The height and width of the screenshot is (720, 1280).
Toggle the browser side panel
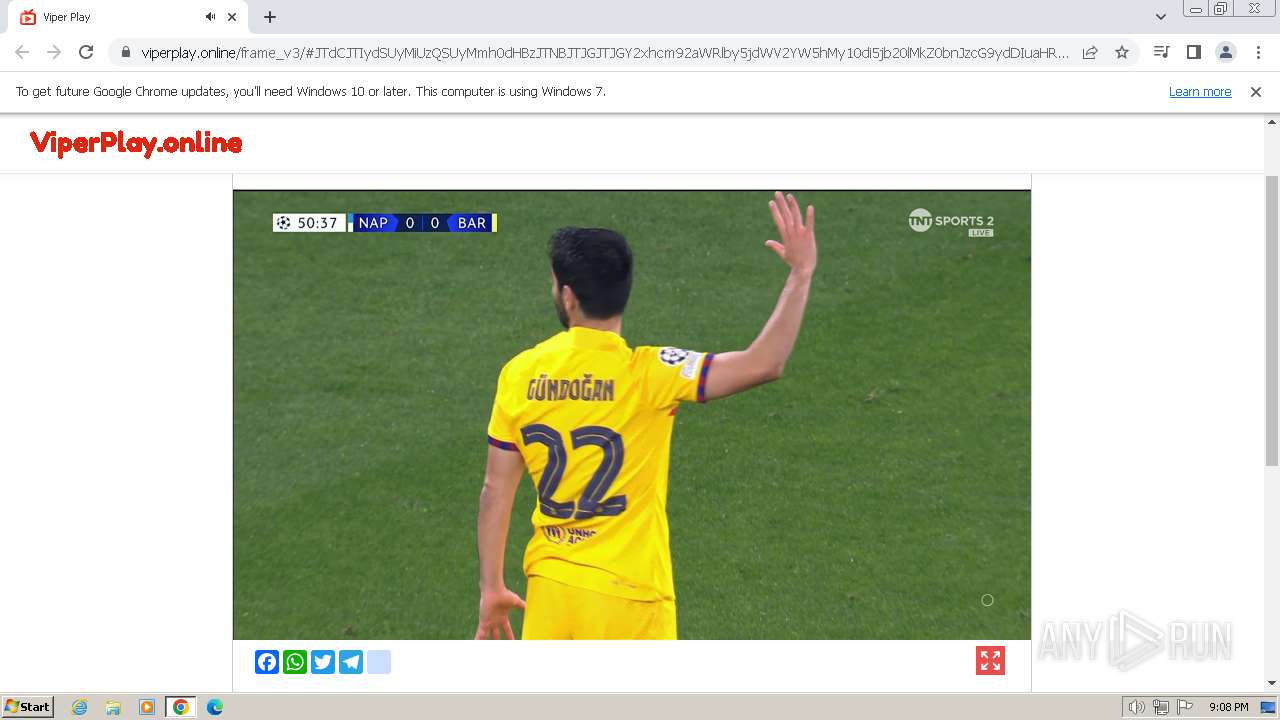click(1193, 52)
